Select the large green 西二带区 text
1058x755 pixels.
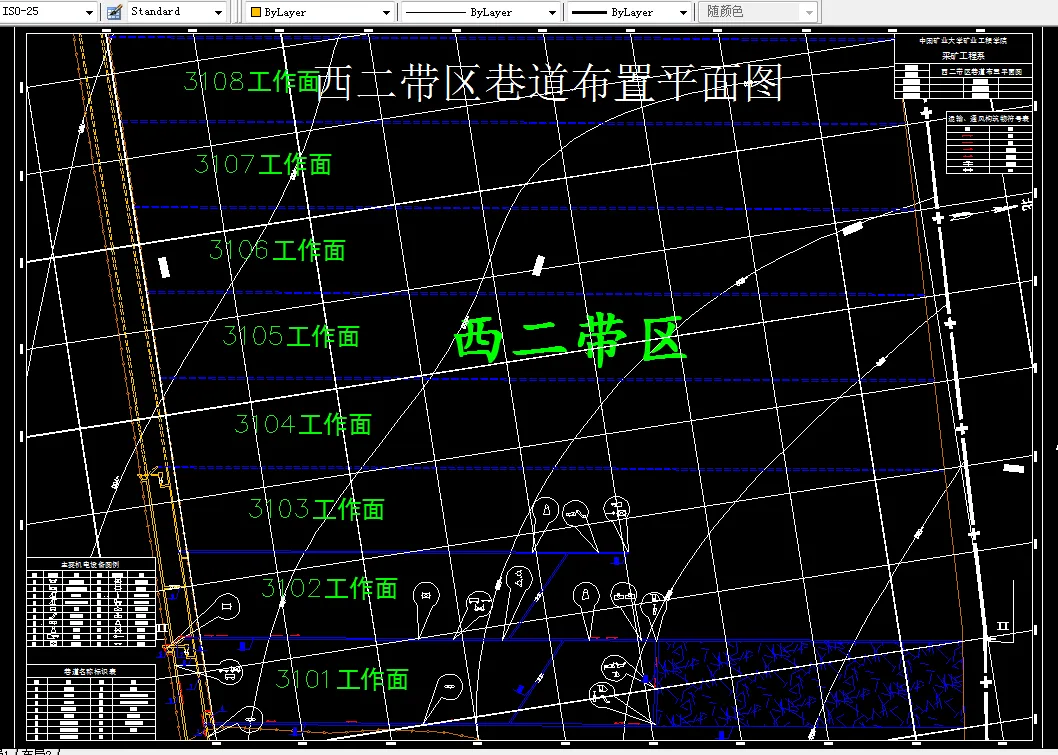(571, 341)
